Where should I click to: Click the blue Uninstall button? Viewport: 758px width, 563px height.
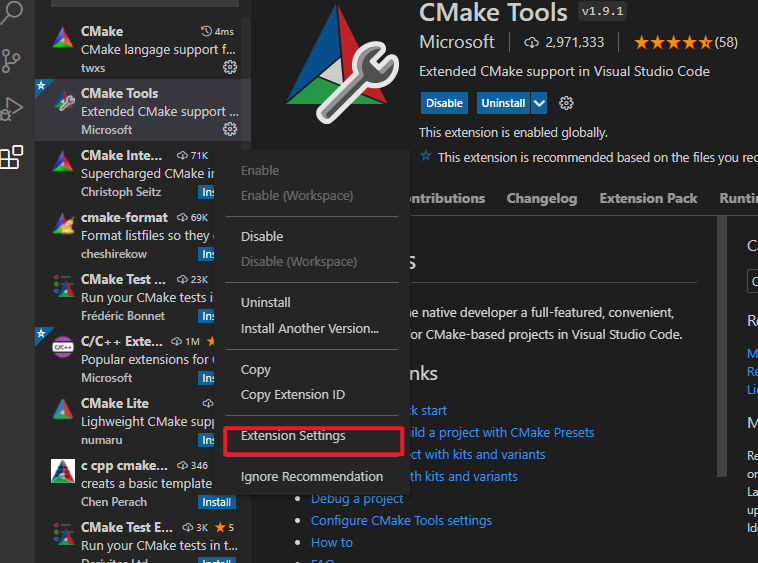pos(503,103)
